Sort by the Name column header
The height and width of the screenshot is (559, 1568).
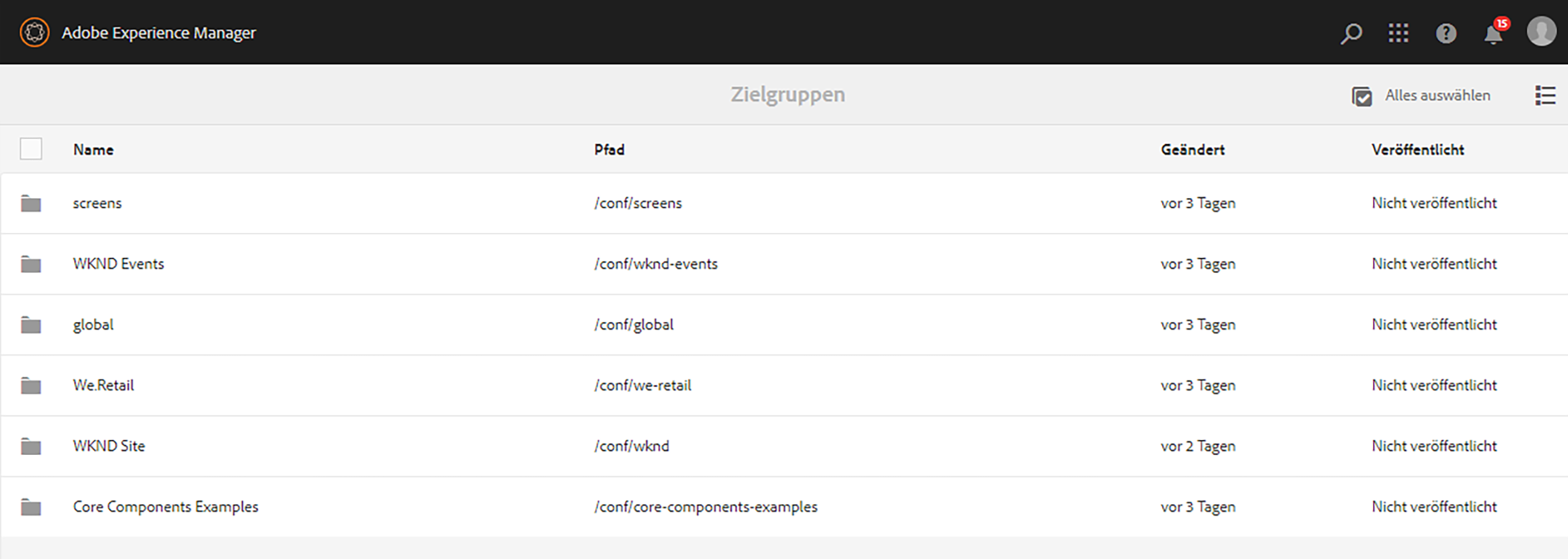pos(94,149)
